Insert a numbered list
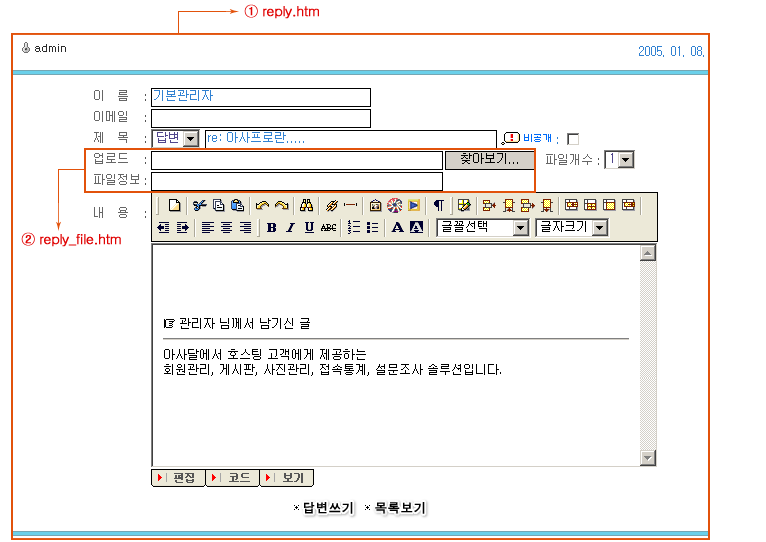The height and width of the screenshot is (542, 766). coord(353,228)
